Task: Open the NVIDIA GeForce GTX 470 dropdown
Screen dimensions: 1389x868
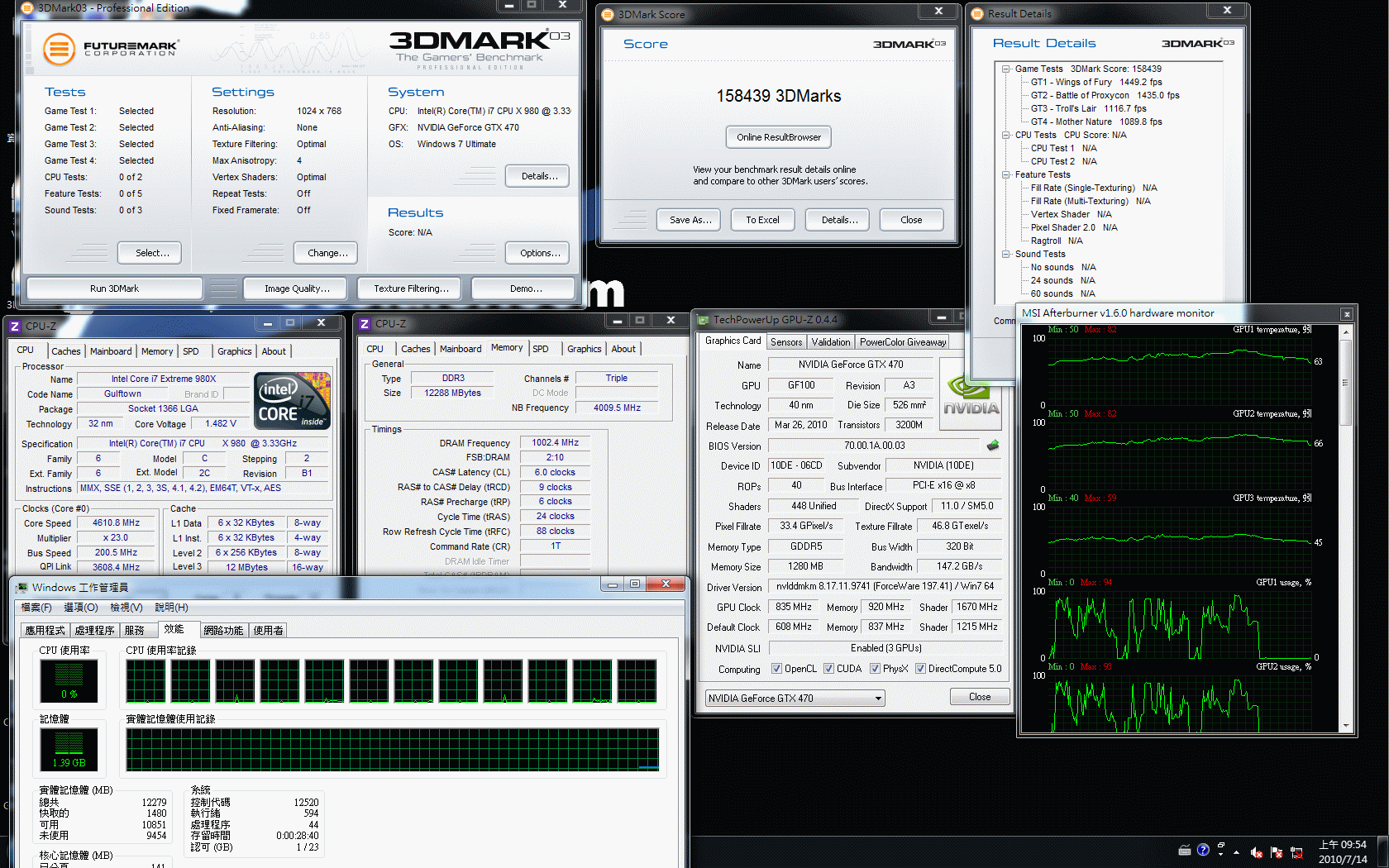Action: point(795,699)
